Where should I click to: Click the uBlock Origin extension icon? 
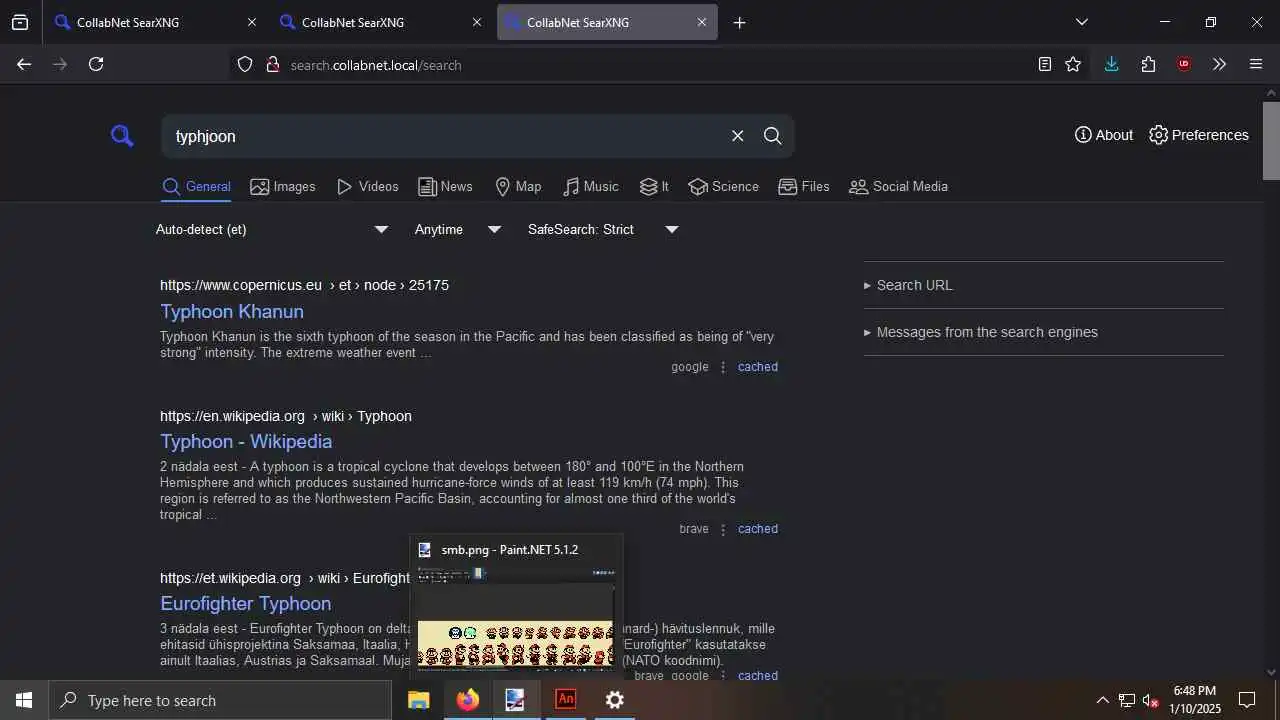tap(1184, 64)
